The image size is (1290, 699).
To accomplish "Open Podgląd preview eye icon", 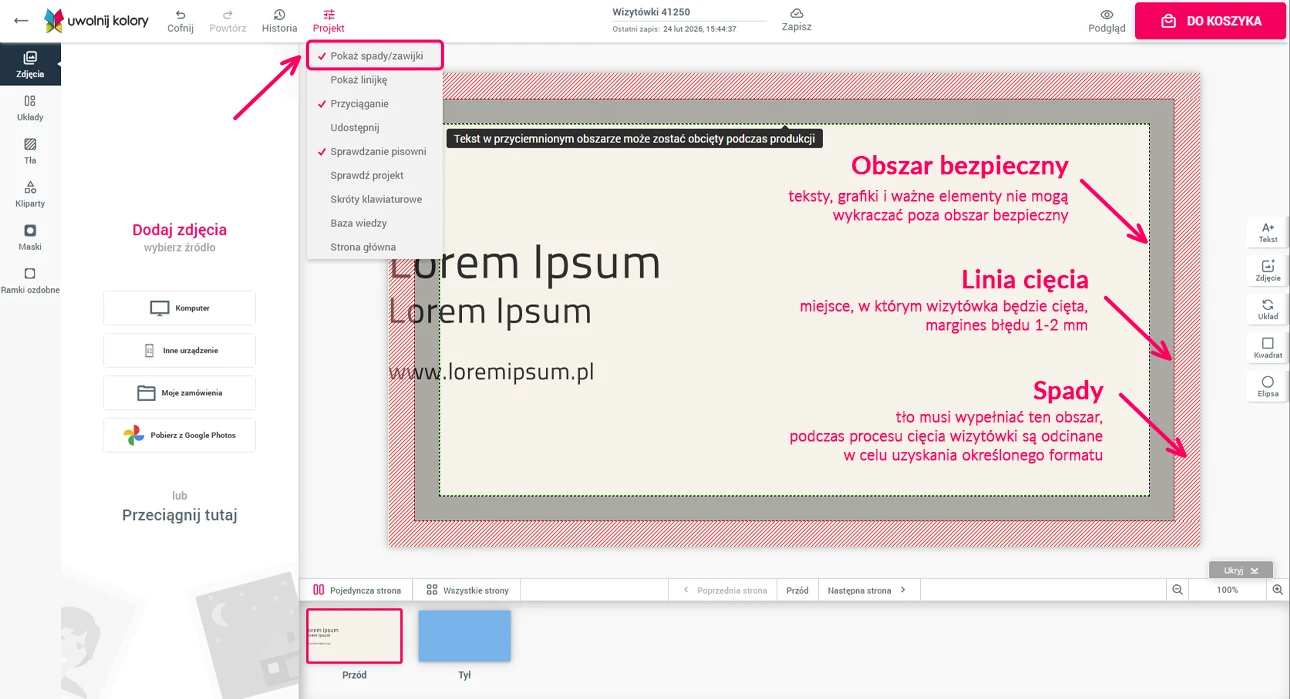I will pyautogui.click(x=1106, y=15).
